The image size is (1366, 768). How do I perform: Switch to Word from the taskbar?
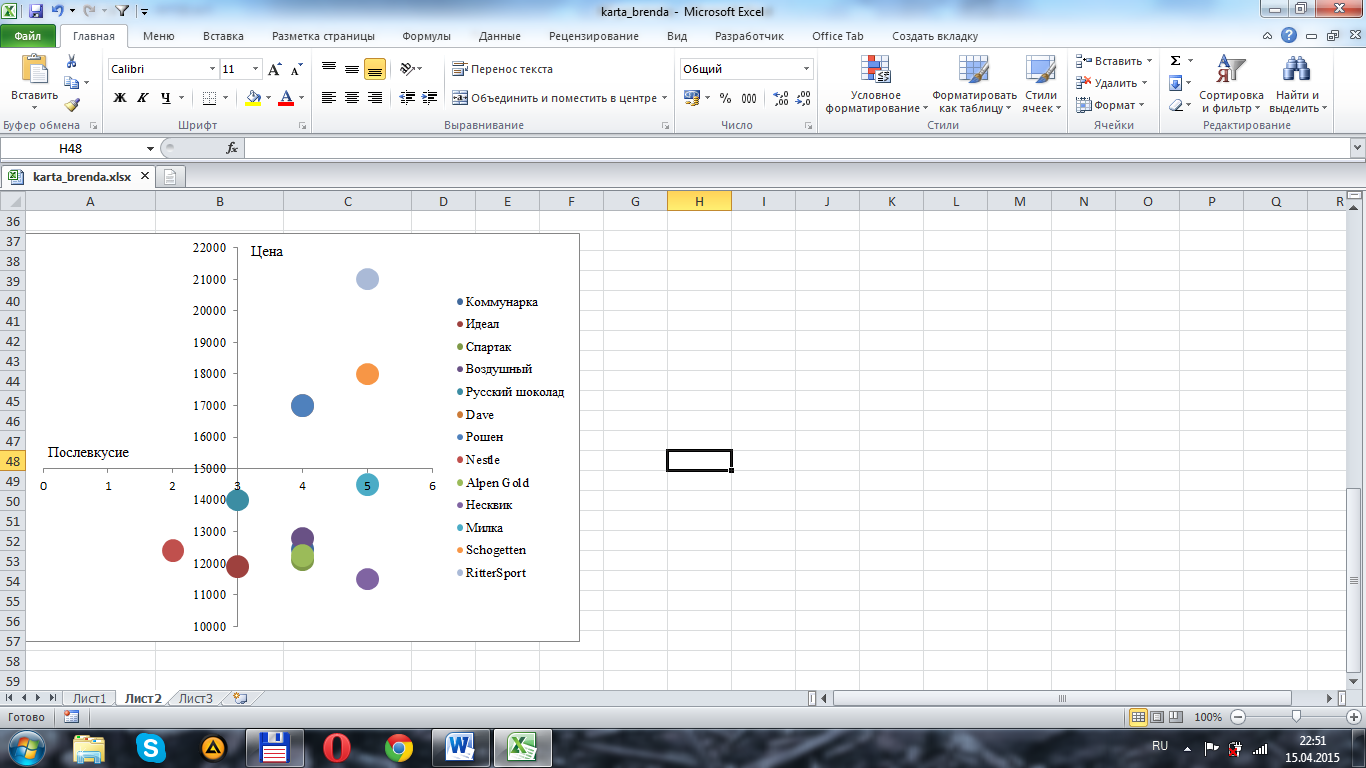(x=461, y=747)
